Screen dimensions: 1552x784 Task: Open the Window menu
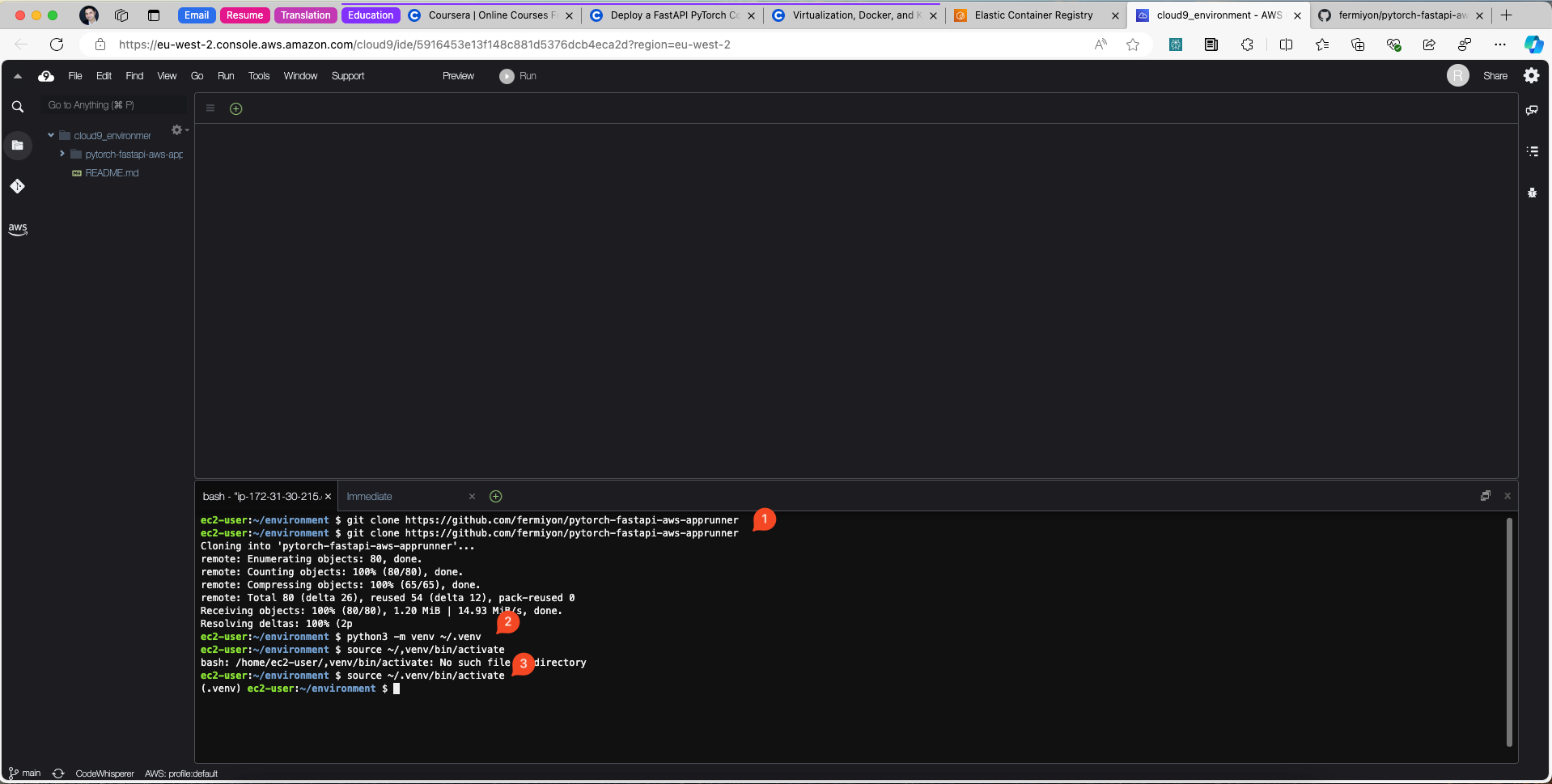(300, 76)
